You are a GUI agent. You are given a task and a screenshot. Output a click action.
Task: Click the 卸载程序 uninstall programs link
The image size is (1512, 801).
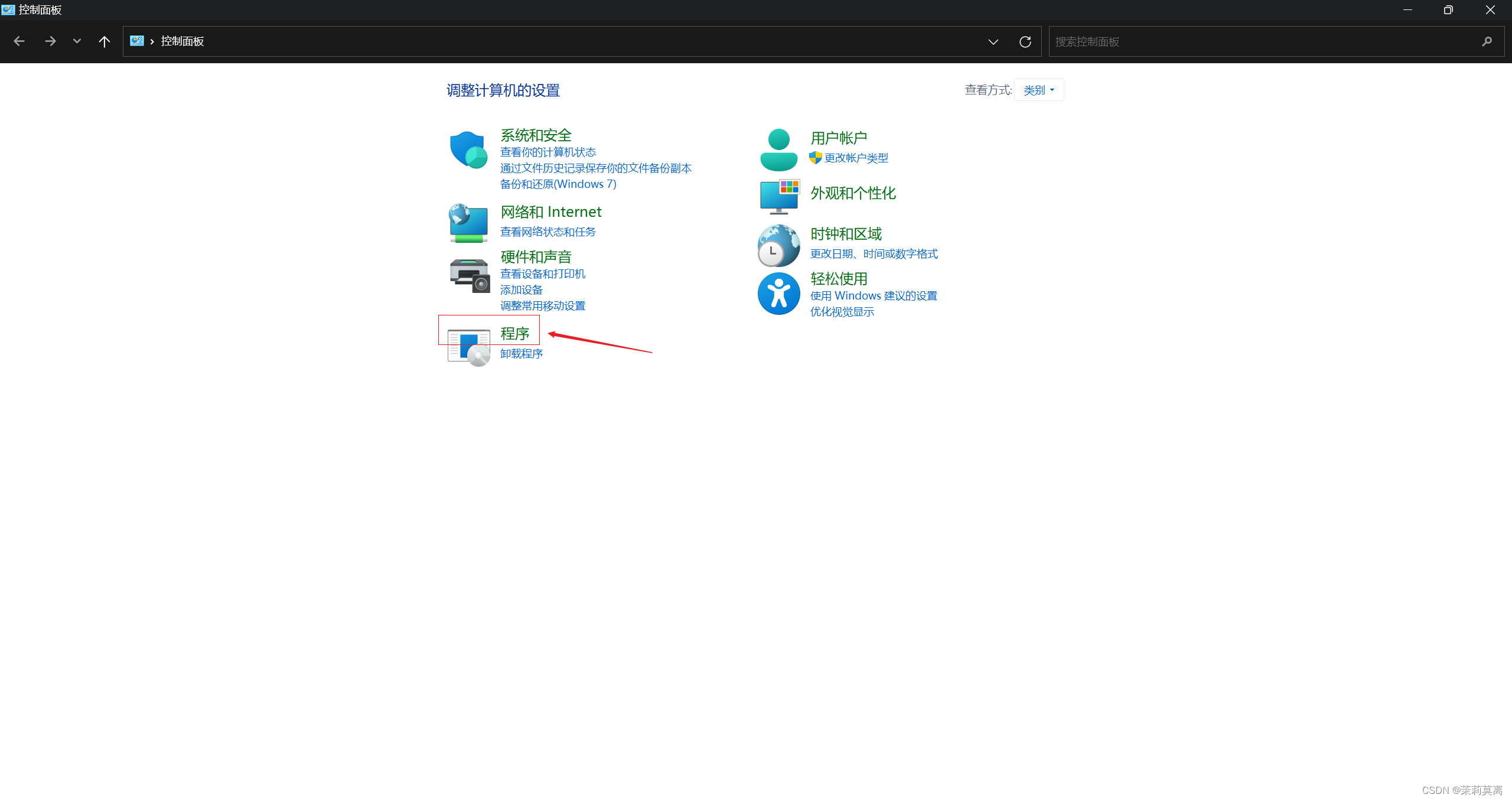521,353
